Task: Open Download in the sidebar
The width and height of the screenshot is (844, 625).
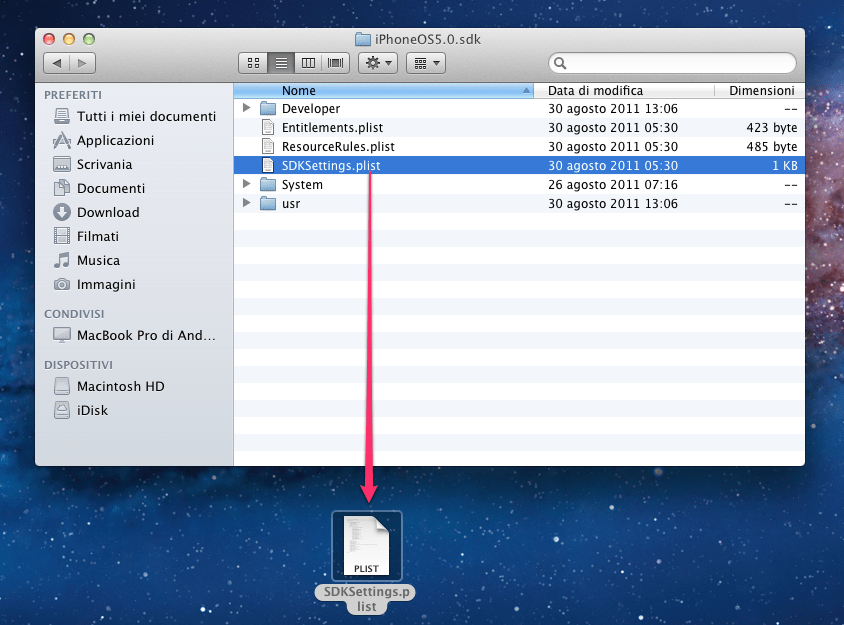Action: (97, 212)
